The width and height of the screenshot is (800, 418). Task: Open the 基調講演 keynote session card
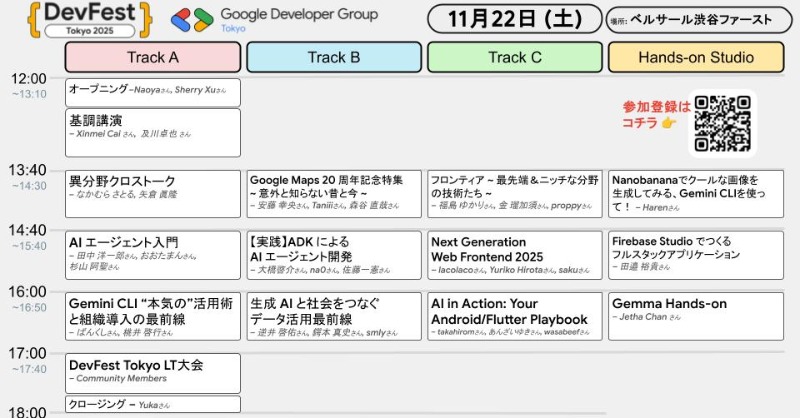click(153, 133)
